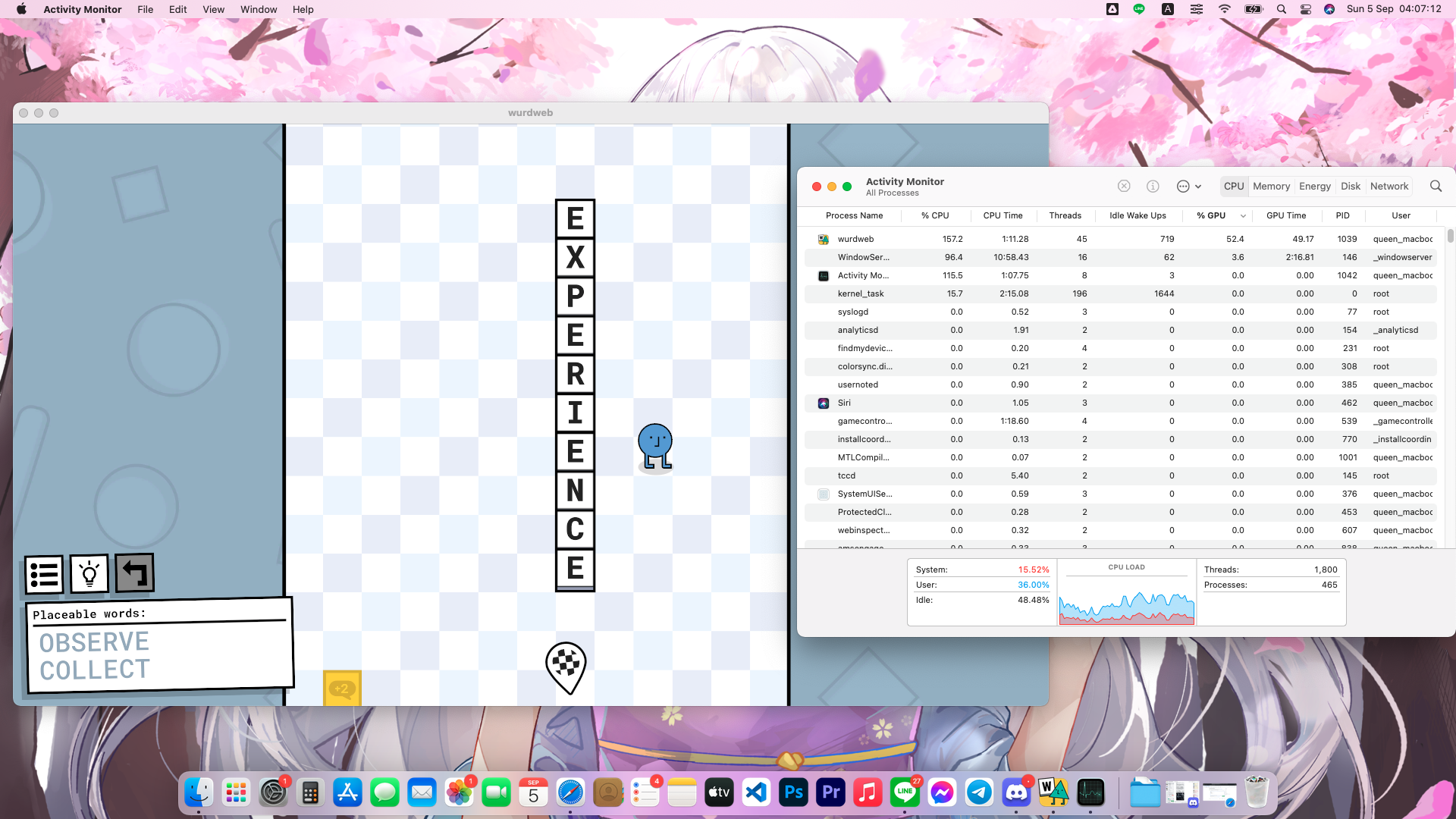This screenshot has height=819, width=1456.
Task: Open Discord from the Dock
Action: click(1016, 793)
